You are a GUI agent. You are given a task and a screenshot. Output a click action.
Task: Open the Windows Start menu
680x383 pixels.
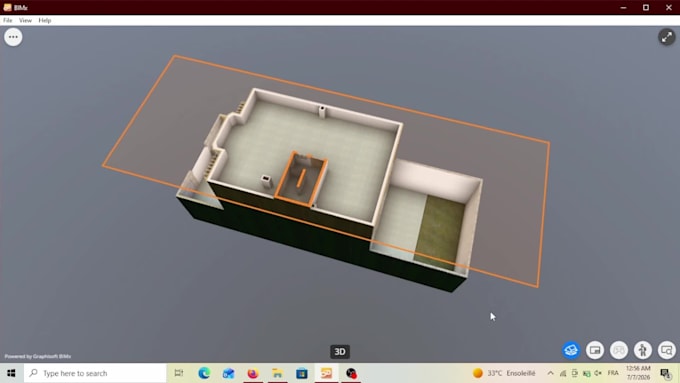pyautogui.click(x=11, y=373)
